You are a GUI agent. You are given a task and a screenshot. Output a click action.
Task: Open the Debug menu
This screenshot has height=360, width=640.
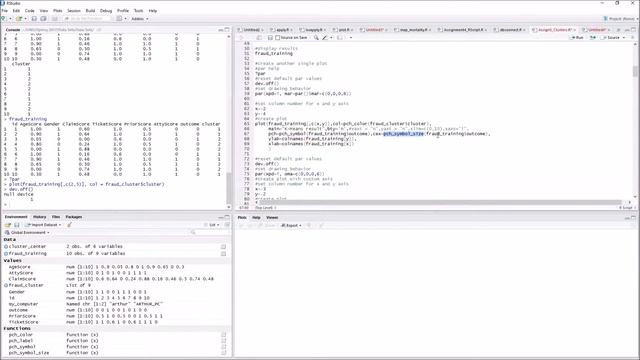pos(106,11)
